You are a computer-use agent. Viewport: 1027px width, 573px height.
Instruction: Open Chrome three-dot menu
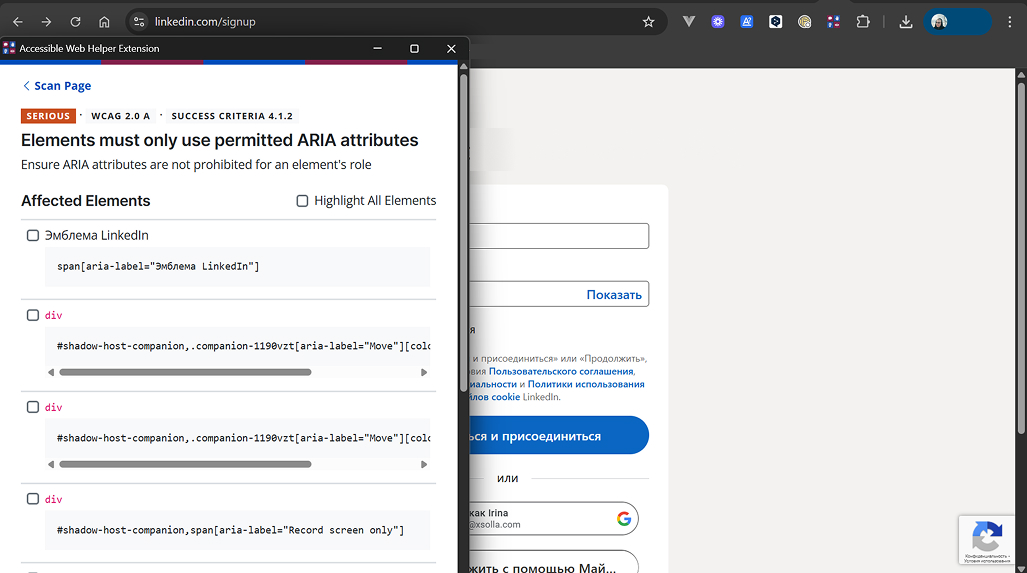point(1009,21)
